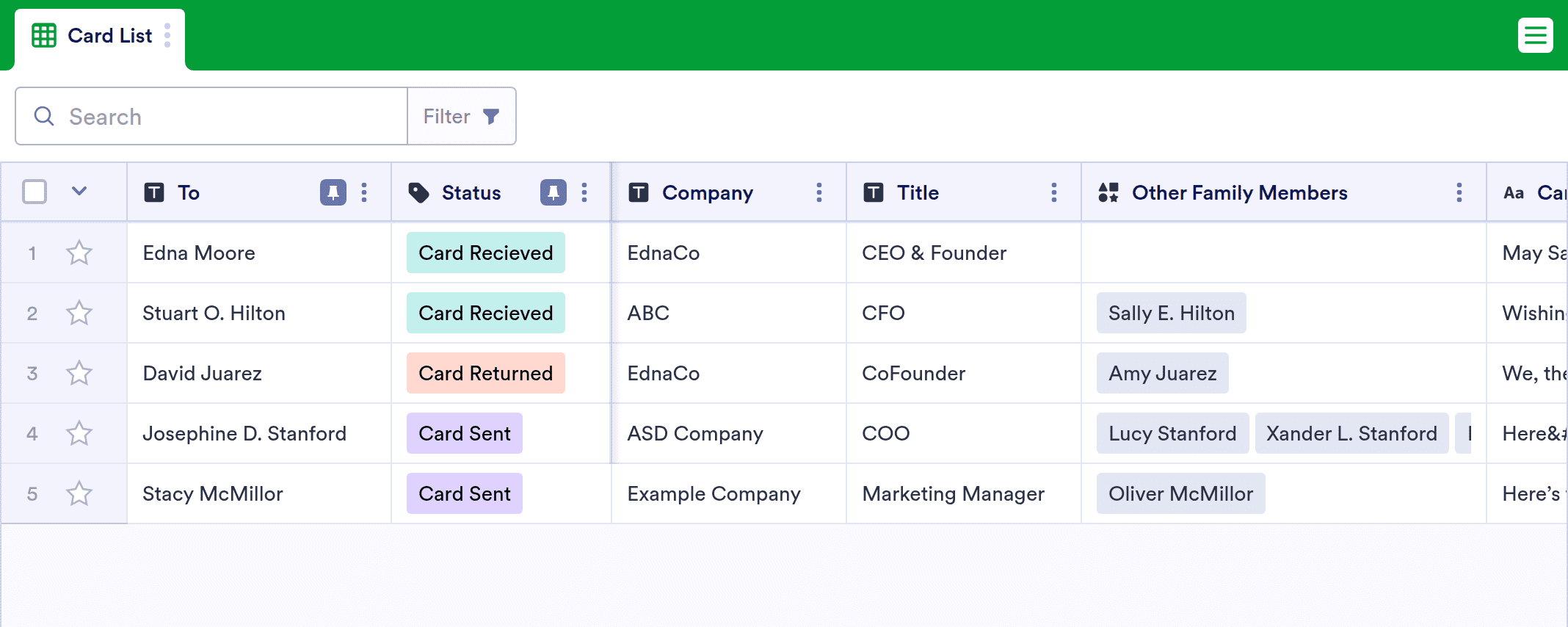1568x627 pixels.
Task: Click into the Search field
Action: (220, 117)
